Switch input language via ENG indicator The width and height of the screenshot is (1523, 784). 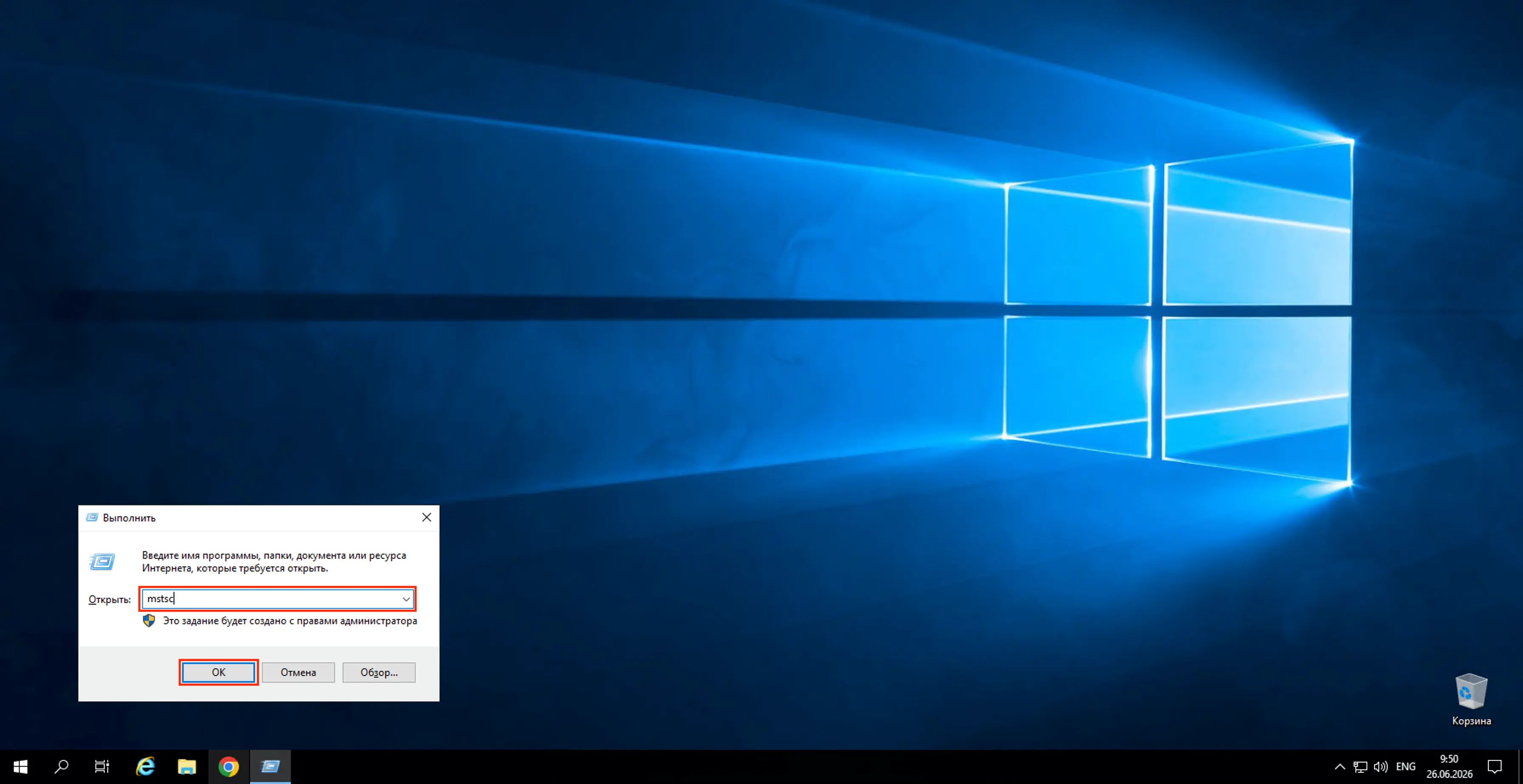[x=1405, y=767]
